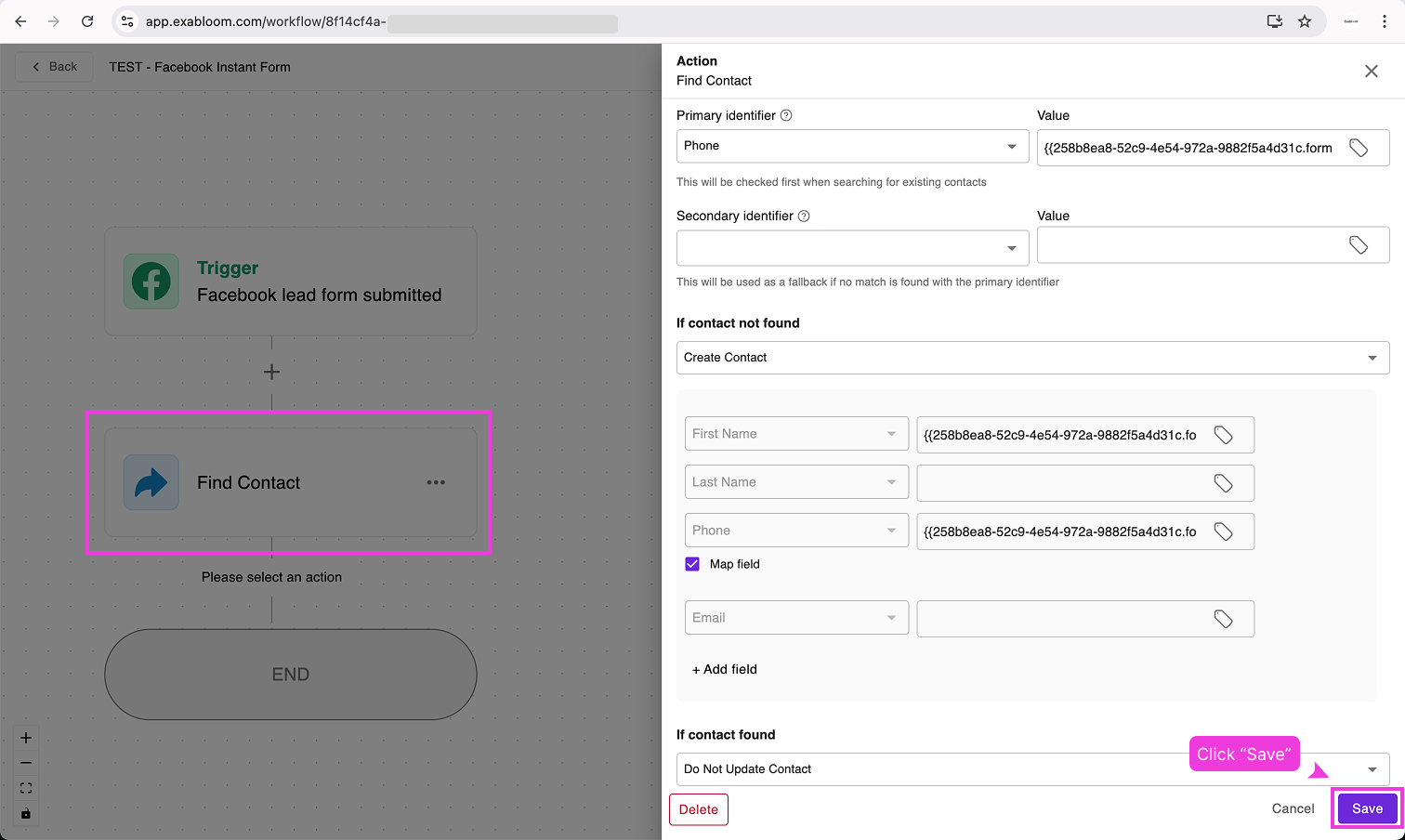Open the If contact not found dropdown
Screen dimensions: 1405x840
click(x=1372, y=357)
